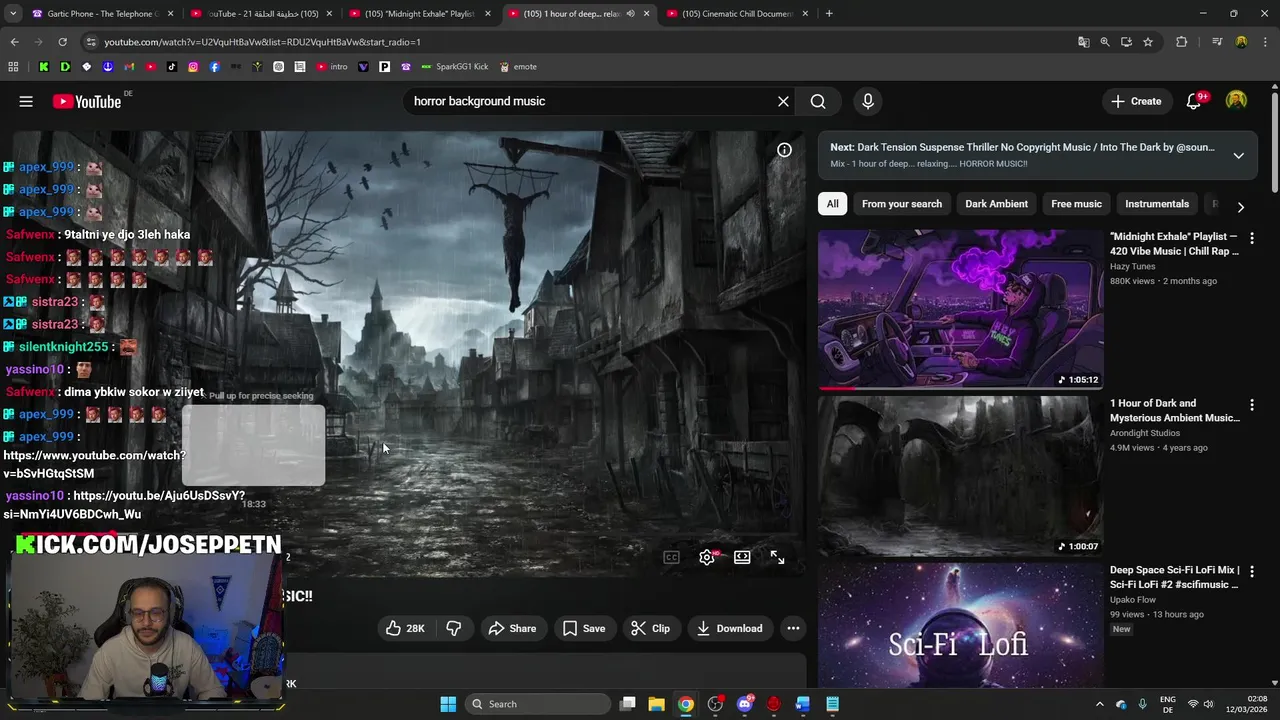Select From your search chip
Viewport: 1280px width, 720px height.
[902, 204]
